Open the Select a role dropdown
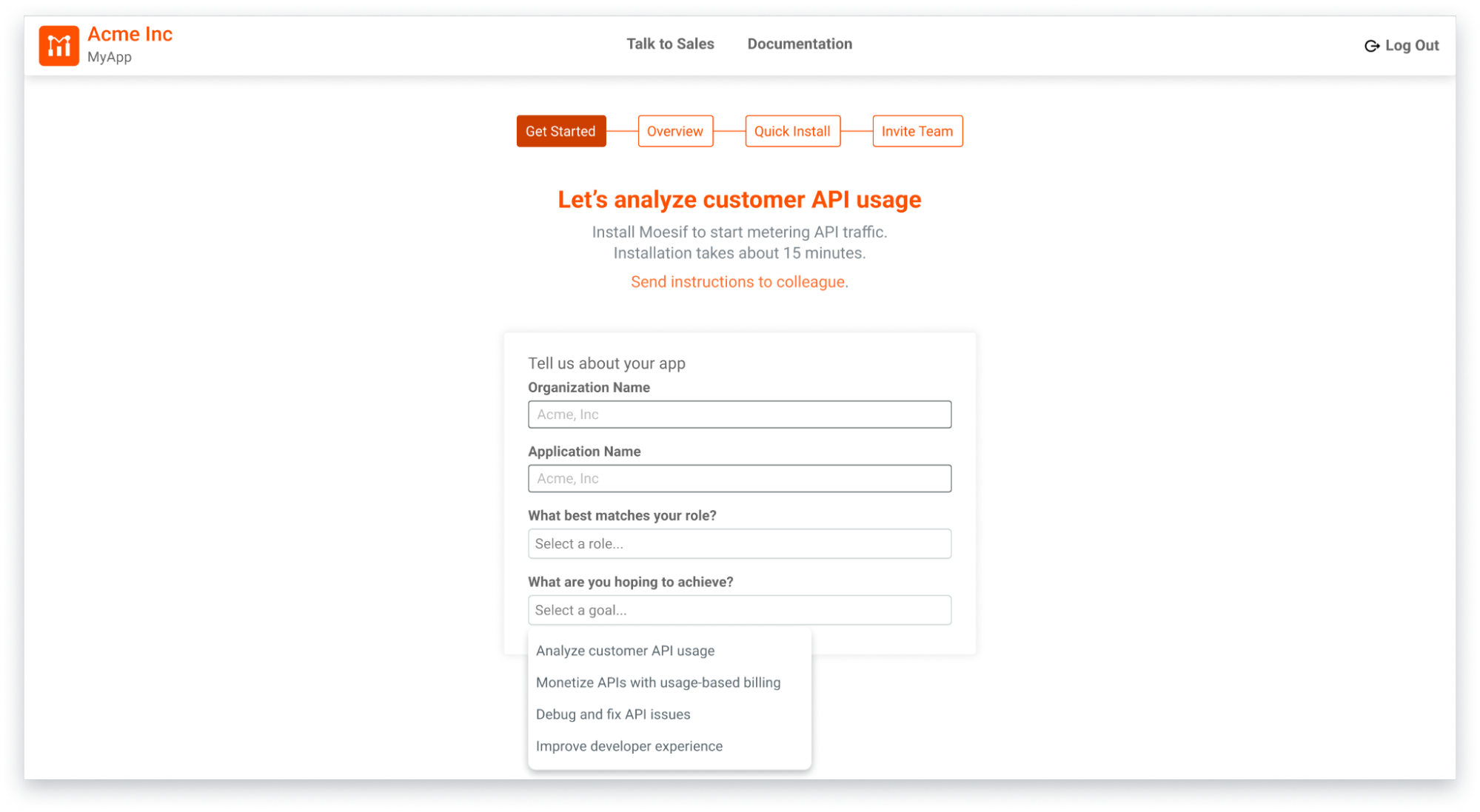 click(x=739, y=543)
